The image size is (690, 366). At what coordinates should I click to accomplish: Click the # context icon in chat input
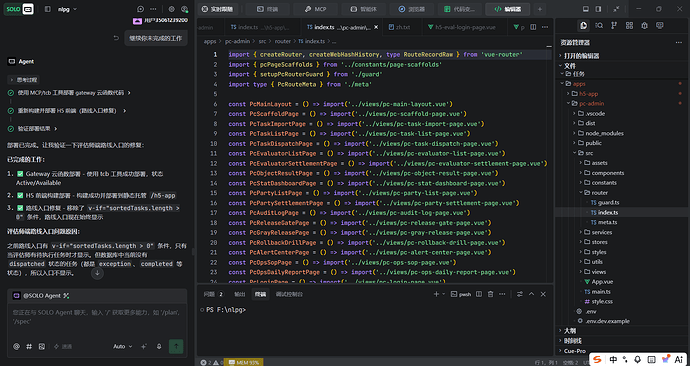click(x=29, y=347)
